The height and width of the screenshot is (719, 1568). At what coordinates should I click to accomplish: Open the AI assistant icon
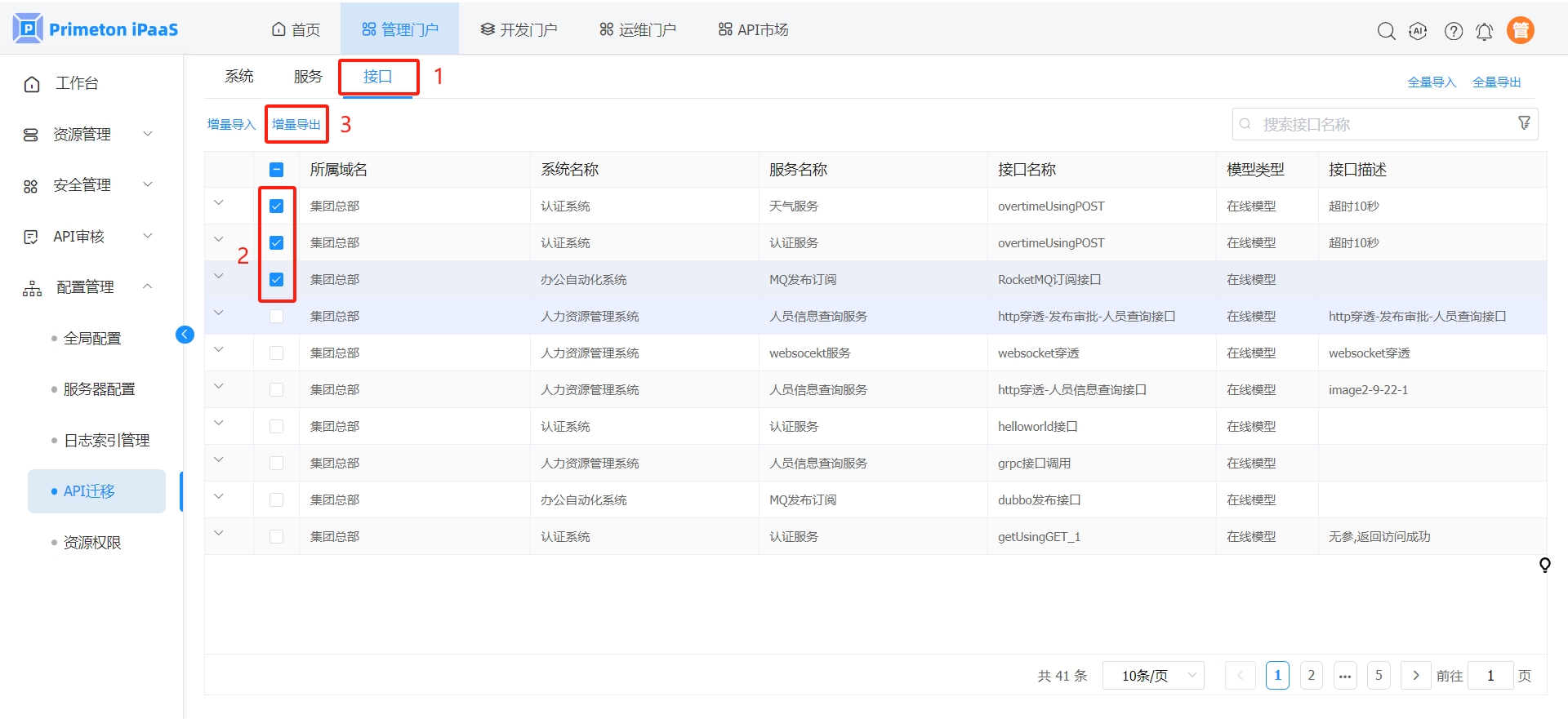1418,31
